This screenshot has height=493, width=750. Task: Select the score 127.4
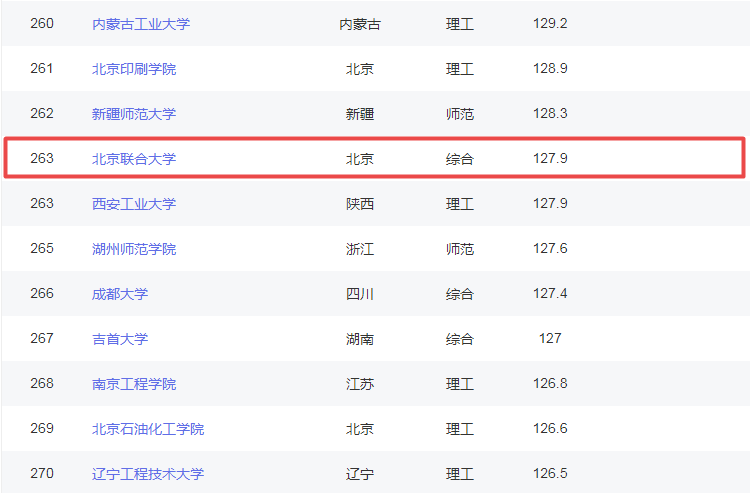tap(550, 293)
